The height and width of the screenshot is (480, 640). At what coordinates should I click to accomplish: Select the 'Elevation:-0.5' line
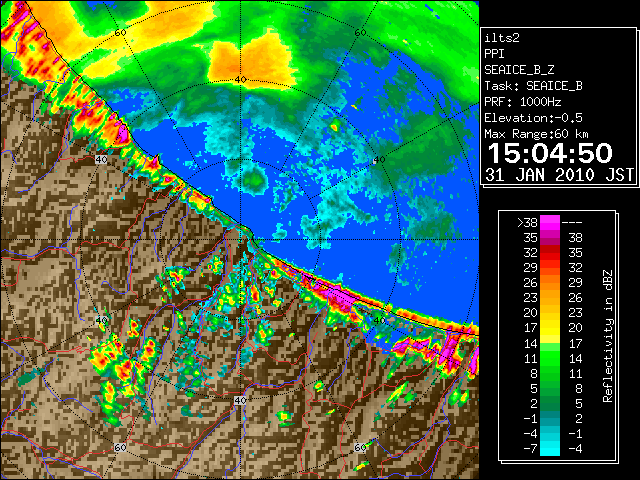pos(533,118)
